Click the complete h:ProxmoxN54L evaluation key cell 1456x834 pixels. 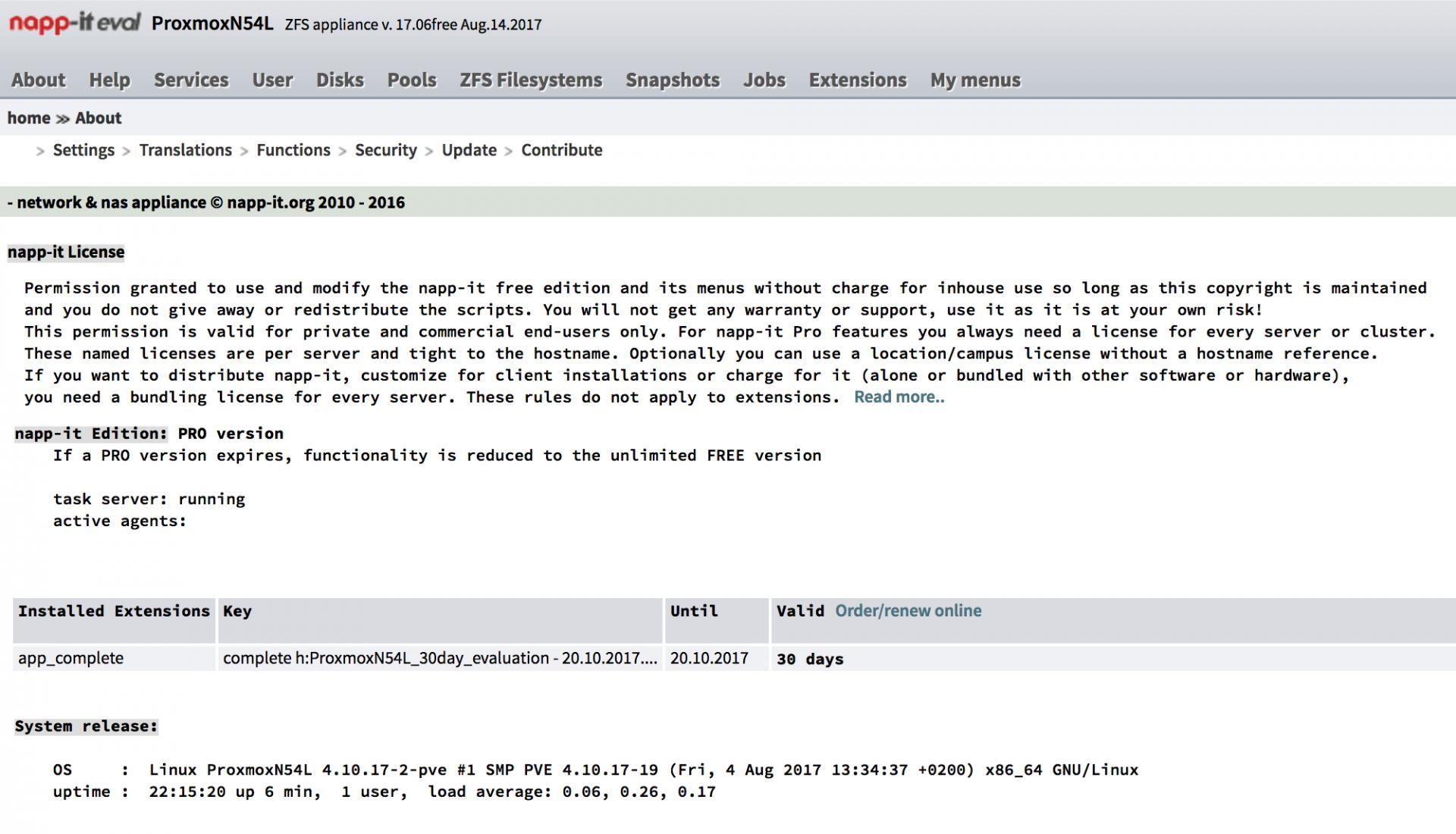tap(441, 658)
